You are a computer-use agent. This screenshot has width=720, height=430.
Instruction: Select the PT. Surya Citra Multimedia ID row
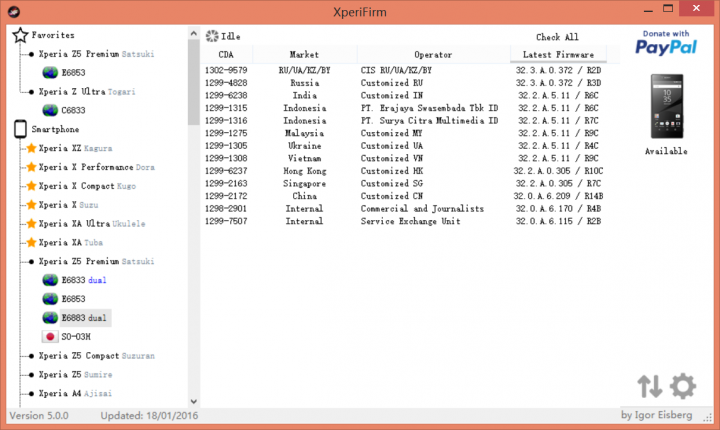coord(403,121)
